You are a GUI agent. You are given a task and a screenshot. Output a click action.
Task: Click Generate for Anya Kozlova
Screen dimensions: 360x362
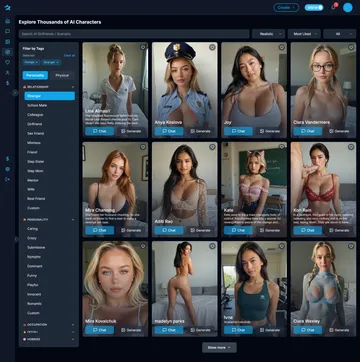point(201,131)
